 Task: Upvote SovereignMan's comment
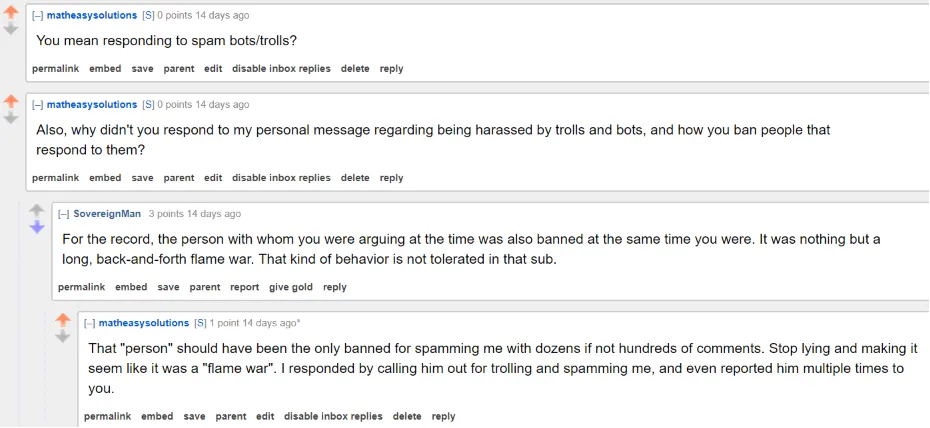(37, 210)
